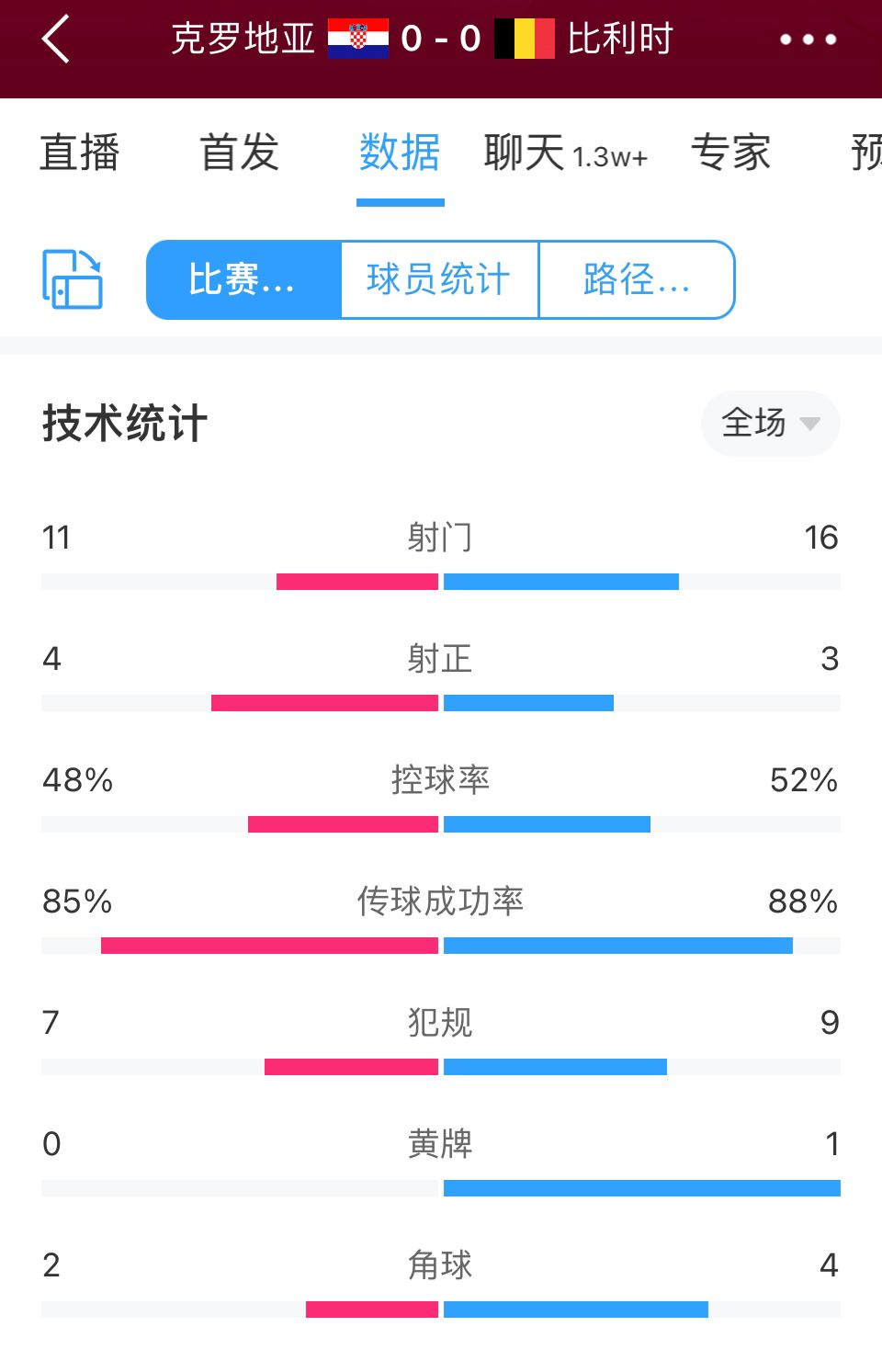Click the dropdown arrow beside 全场
Viewport: 882px width, 1372px height.
[809, 424]
